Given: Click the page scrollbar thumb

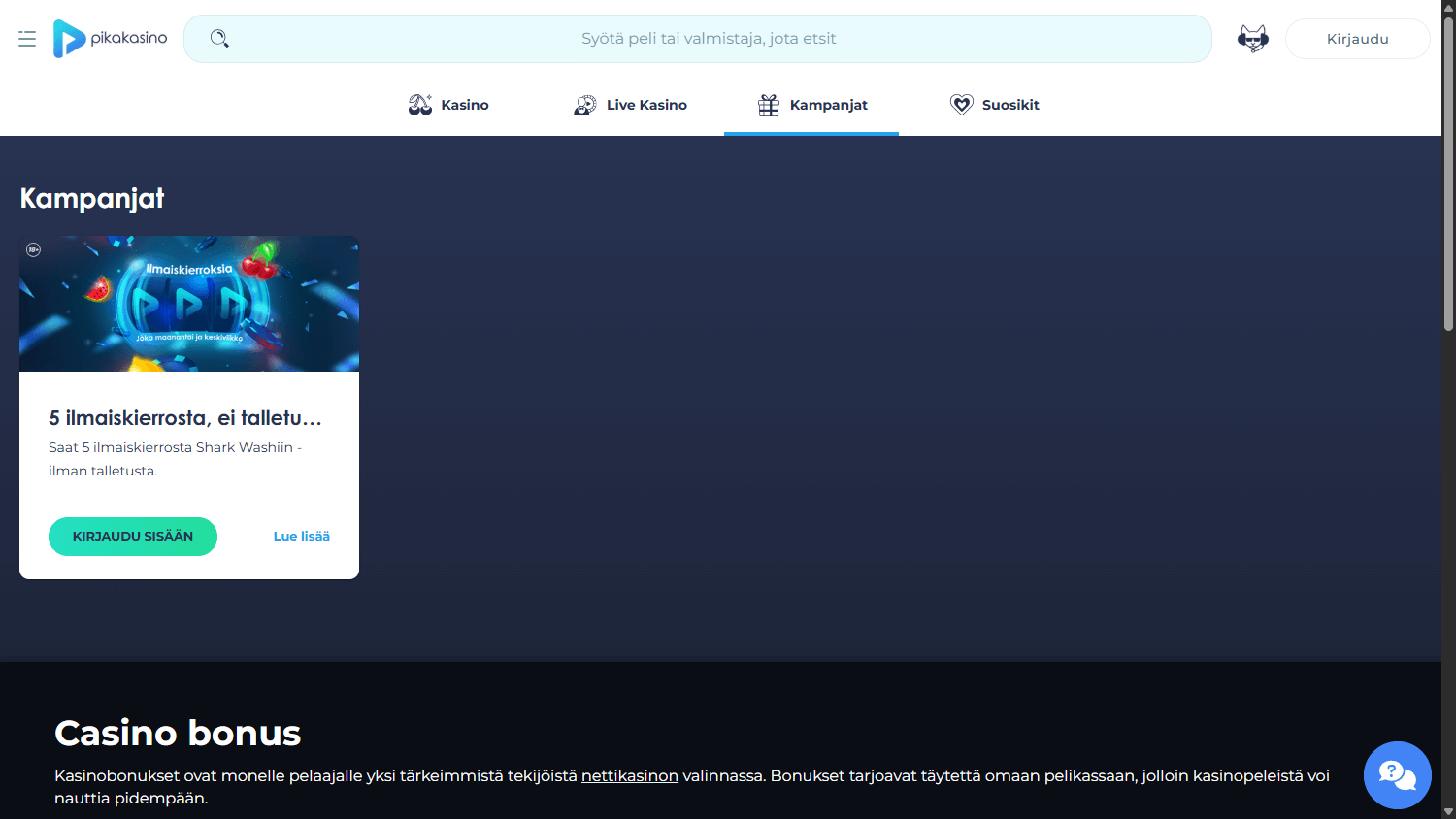Looking at the screenshot, I should click(1448, 175).
